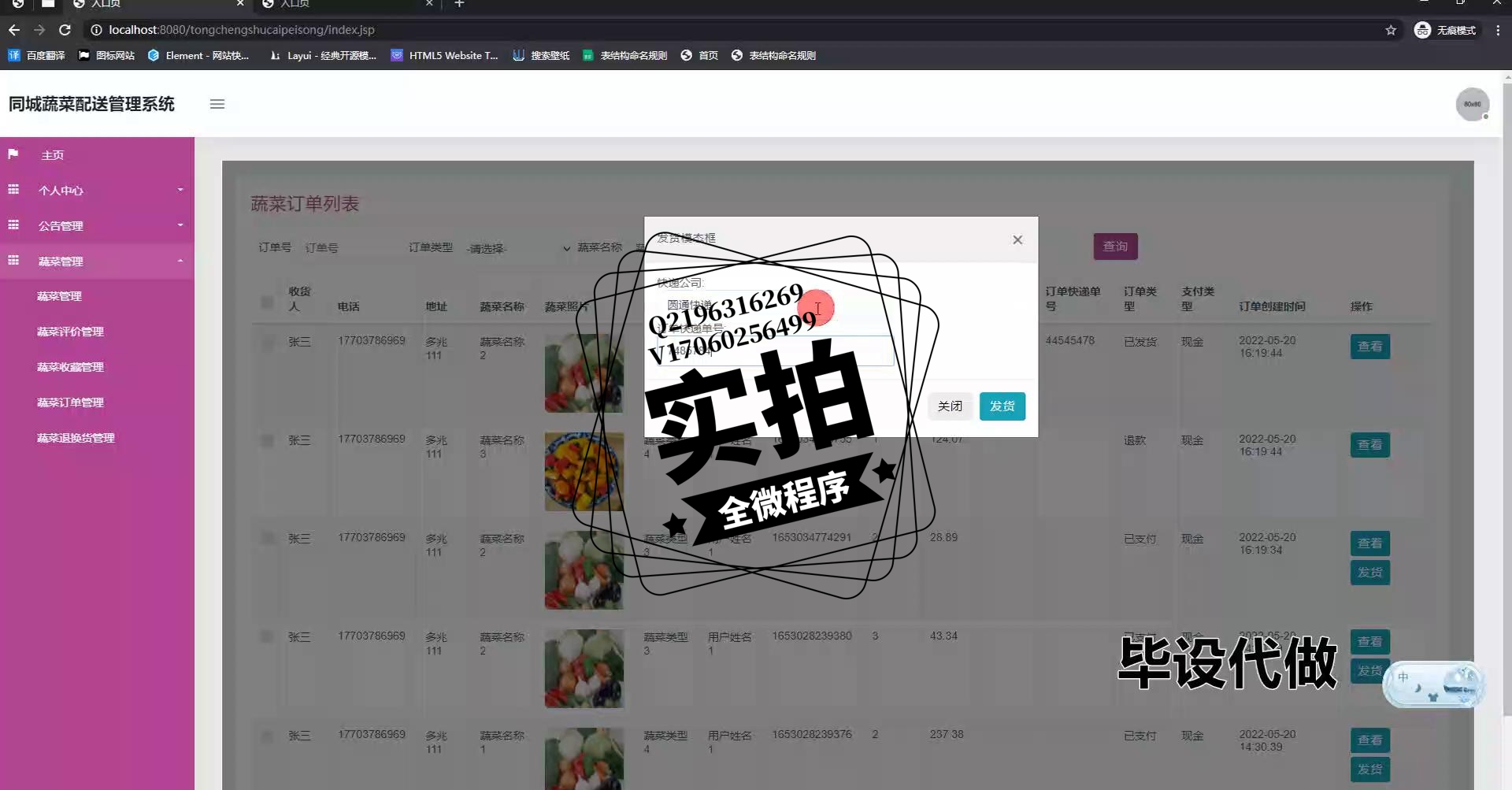Open Layui bookmark
The width and height of the screenshot is (1512, 790).
(x=323, y=55)
